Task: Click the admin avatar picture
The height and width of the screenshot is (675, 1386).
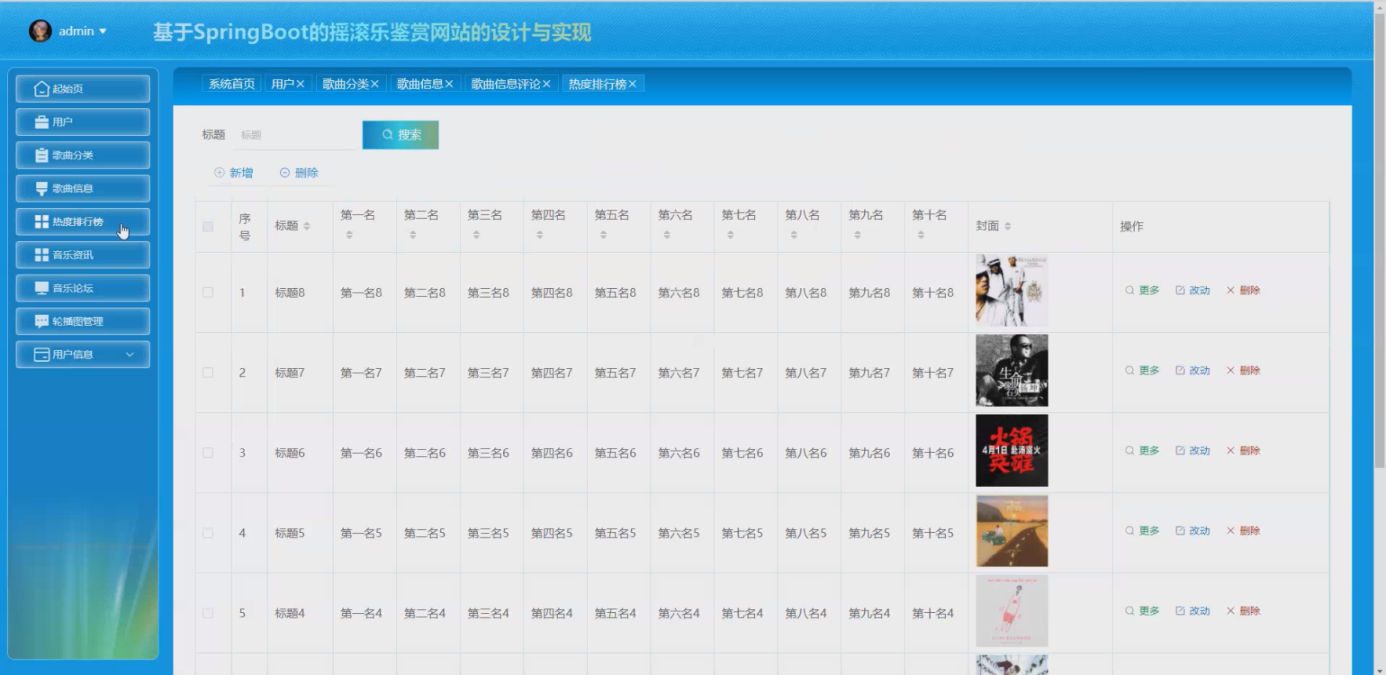Action: pos(40,31)
